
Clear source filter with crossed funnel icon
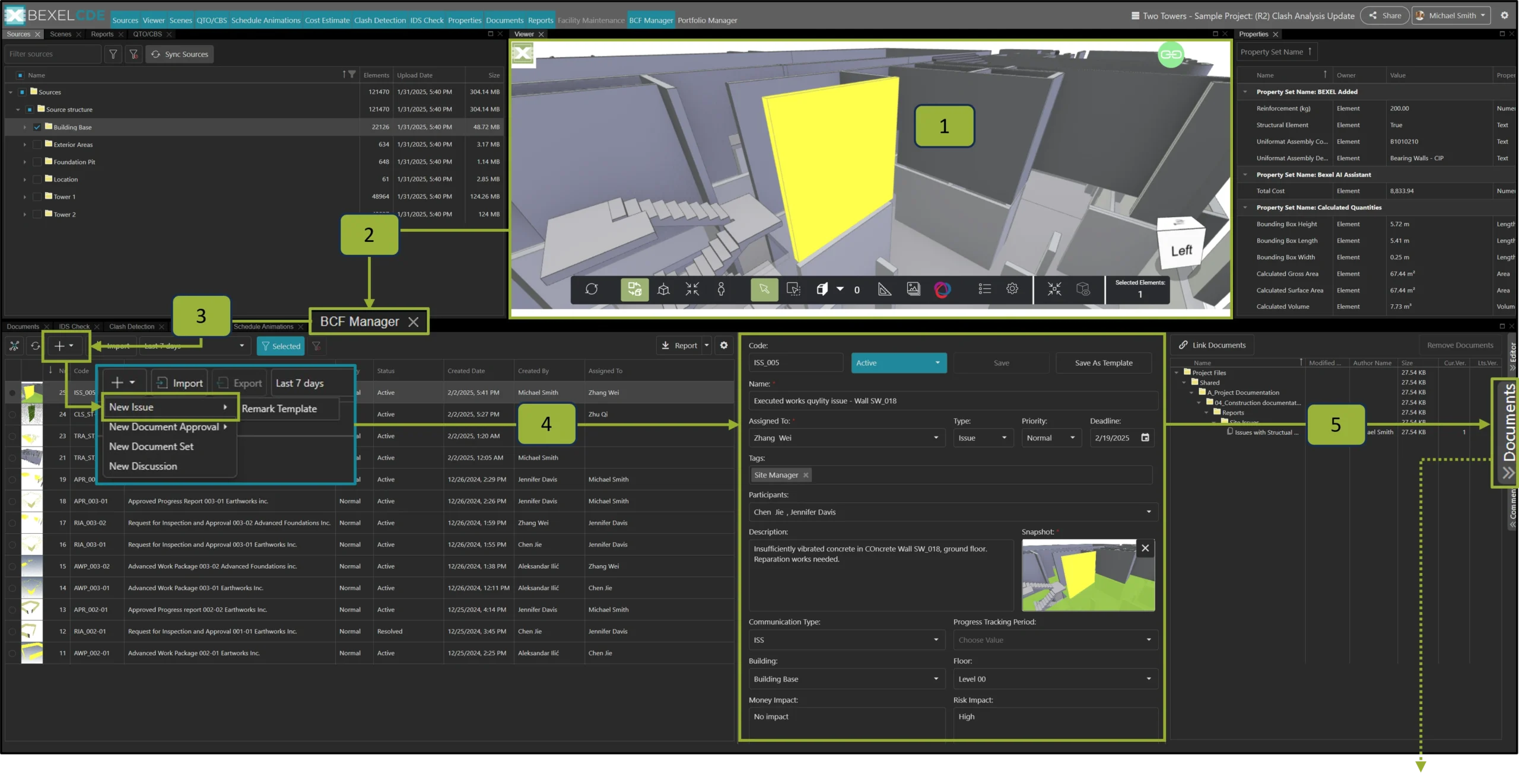[134, 54]
